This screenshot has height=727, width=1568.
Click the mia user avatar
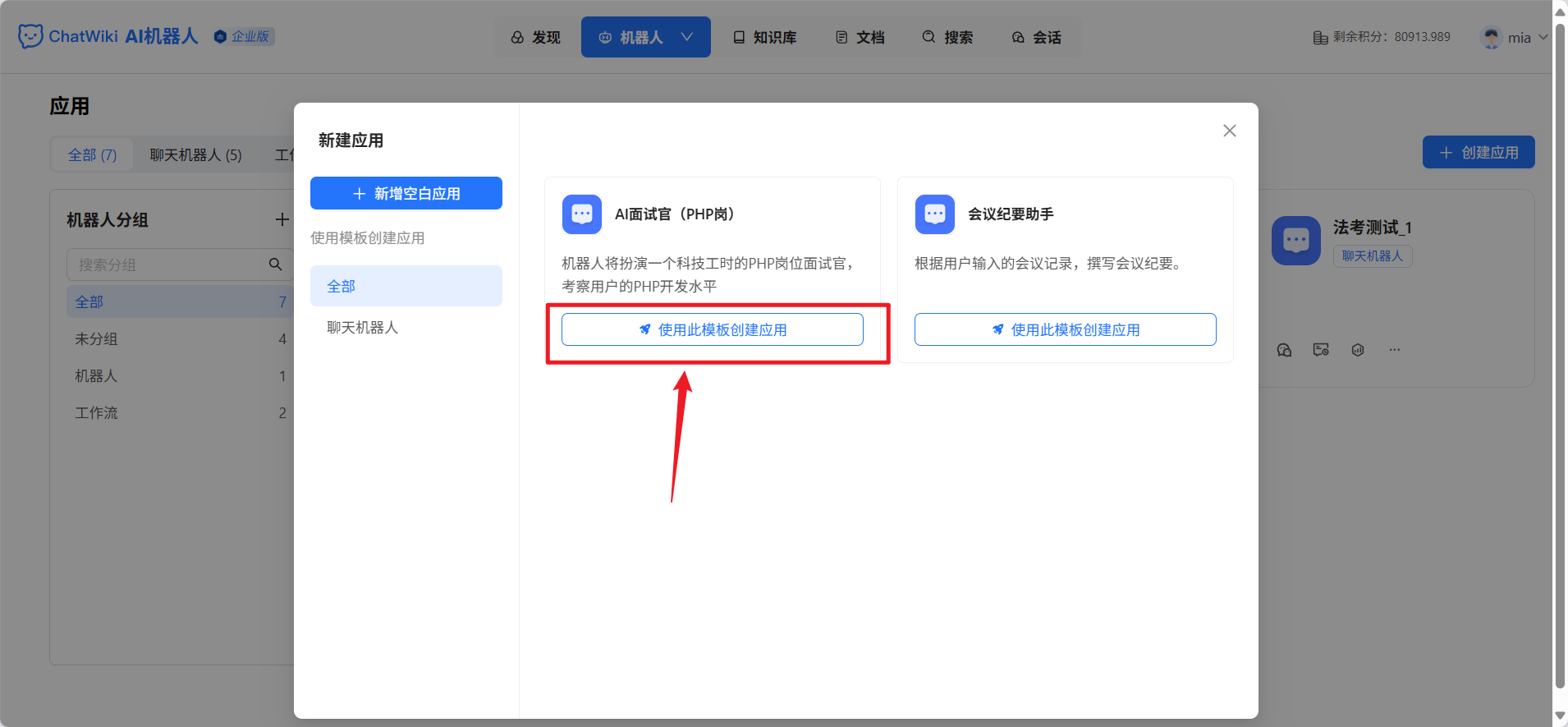coord(1491,38)
